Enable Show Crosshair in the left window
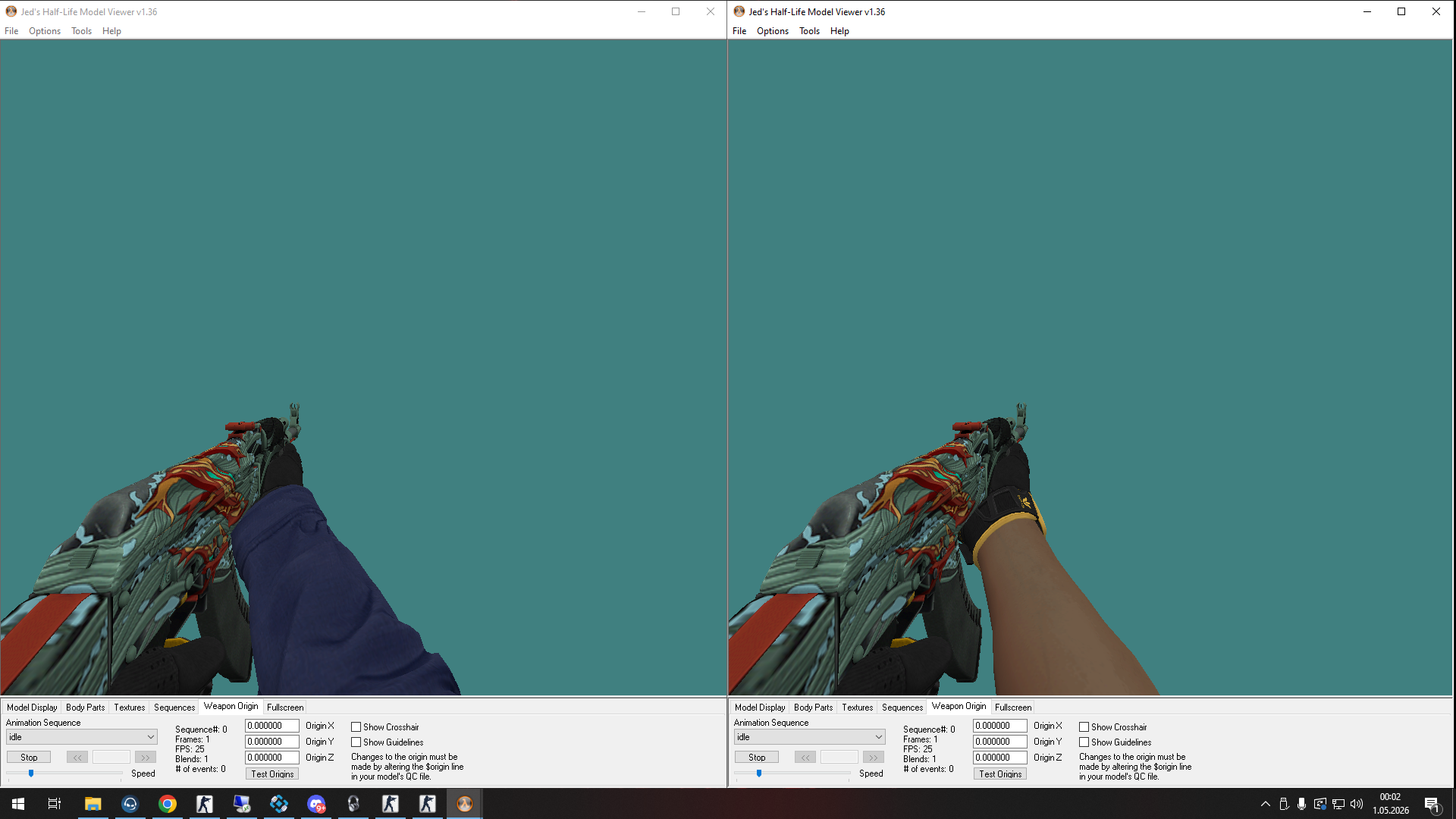Screen dimensions: 1456x819 [356, 727]
